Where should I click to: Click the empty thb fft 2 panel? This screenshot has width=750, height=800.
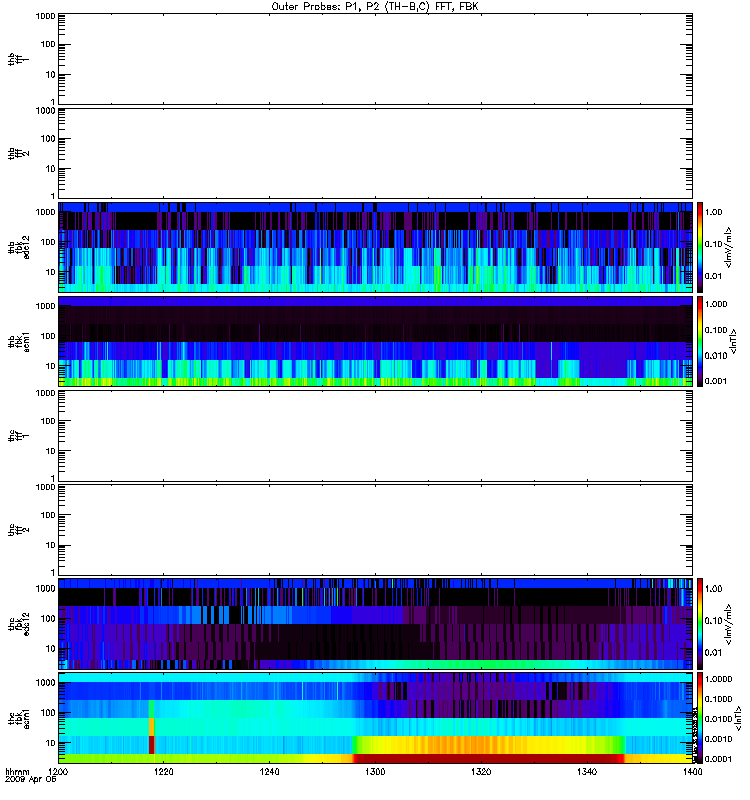[376, 153]
